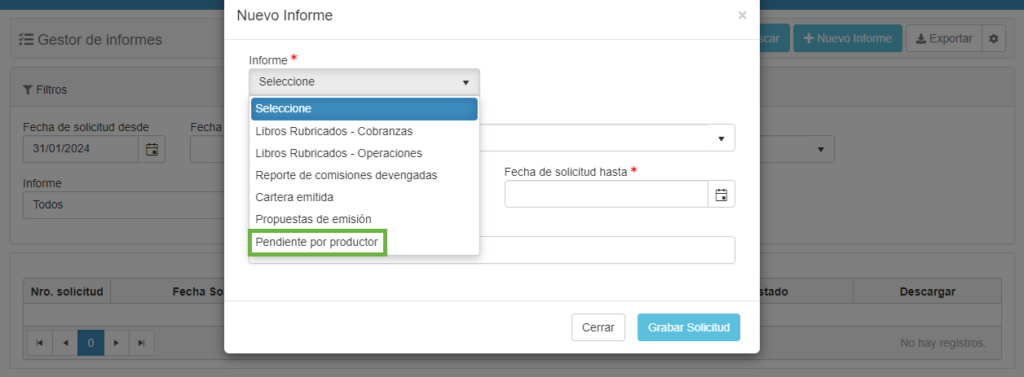Viewport: 1024px width, 377px height.
Task: Focus the Fecha de solicitud hasta field
Action: (607, 194)
